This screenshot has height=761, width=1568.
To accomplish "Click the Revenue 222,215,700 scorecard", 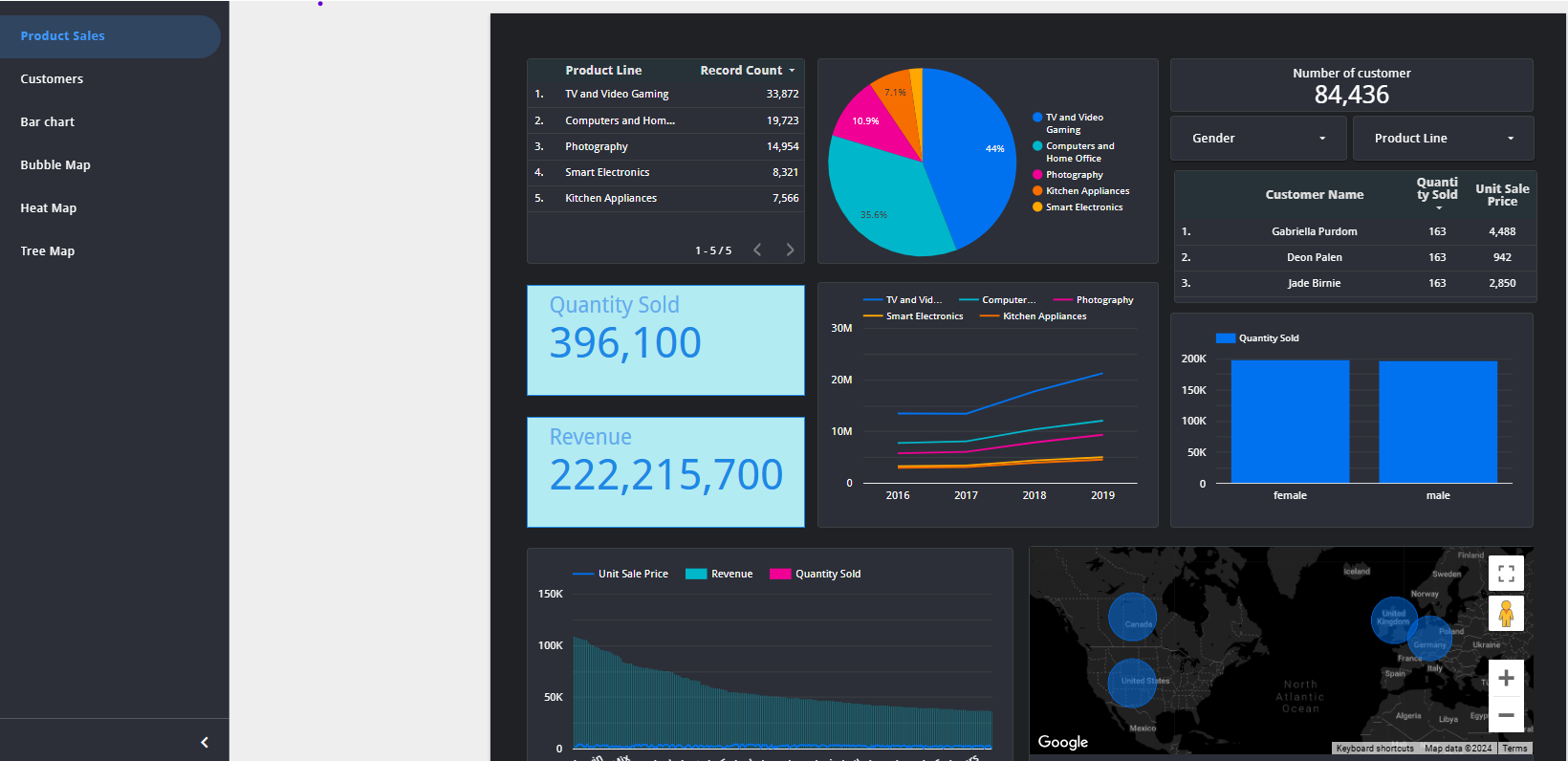I will (x=665, y=472).
